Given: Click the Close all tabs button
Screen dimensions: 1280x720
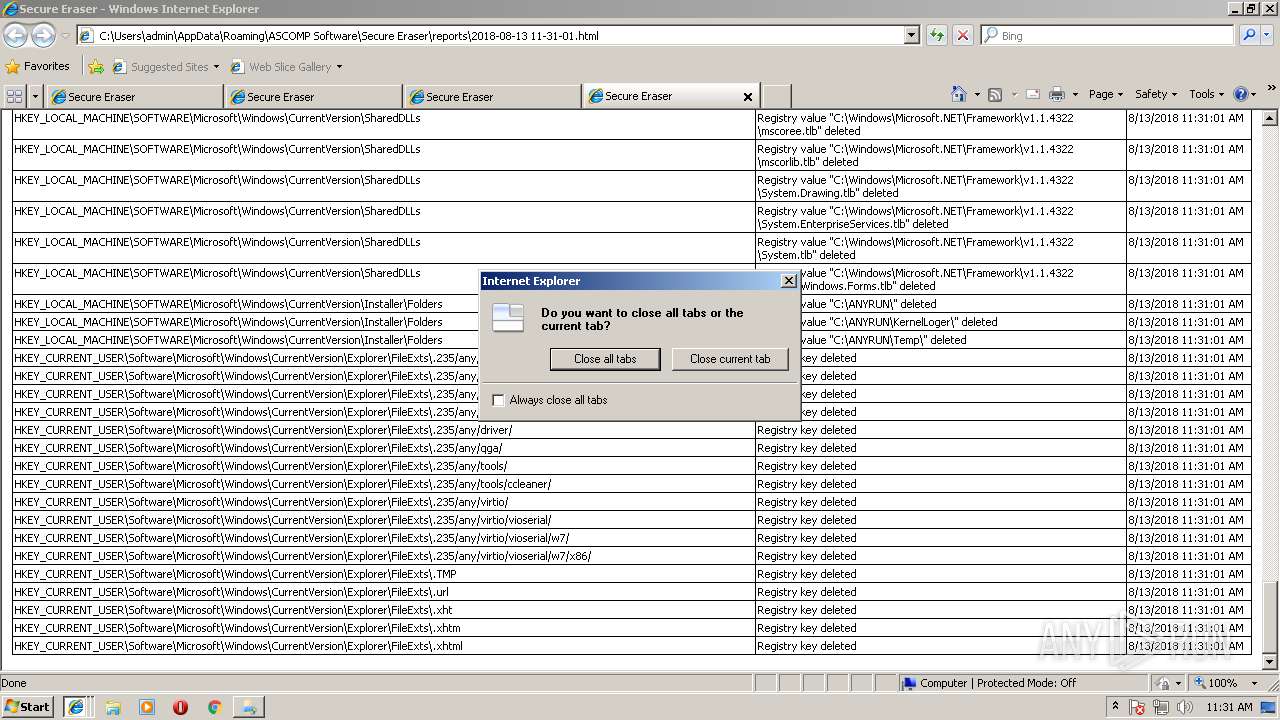Looking at the screenshot, I should 605,359.
